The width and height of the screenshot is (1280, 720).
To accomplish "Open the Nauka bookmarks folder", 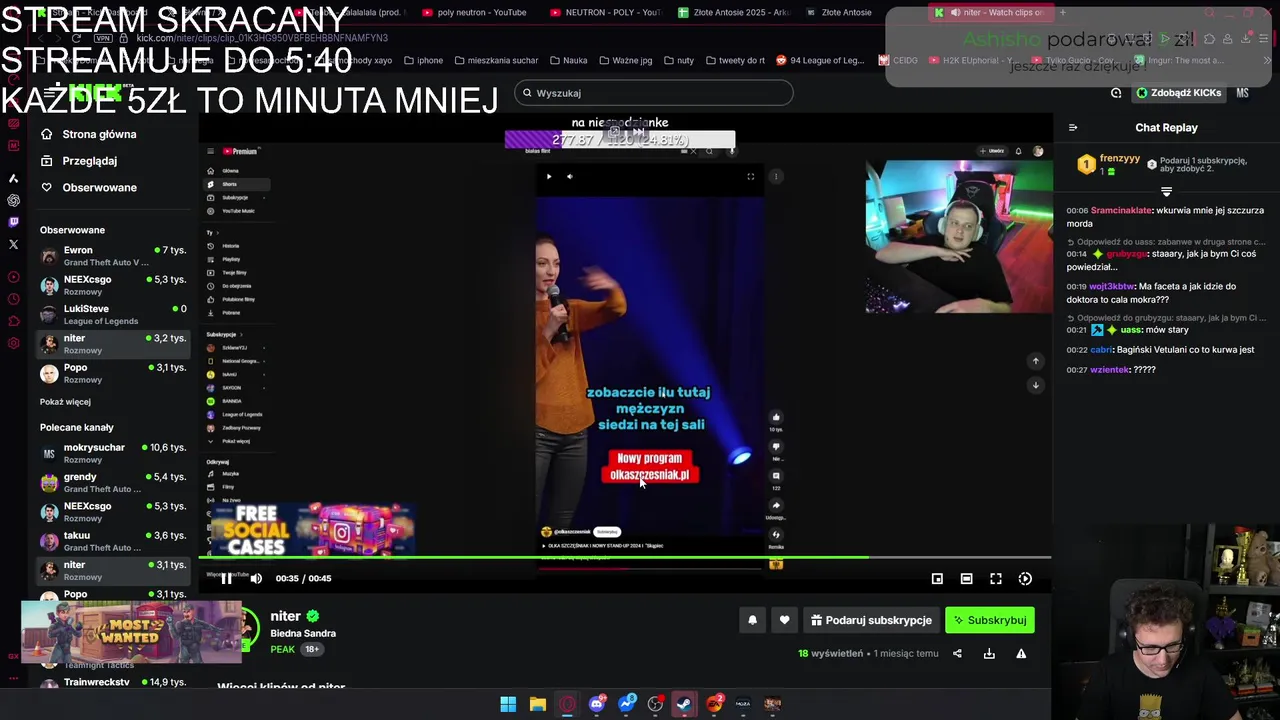I will point(568,60).
